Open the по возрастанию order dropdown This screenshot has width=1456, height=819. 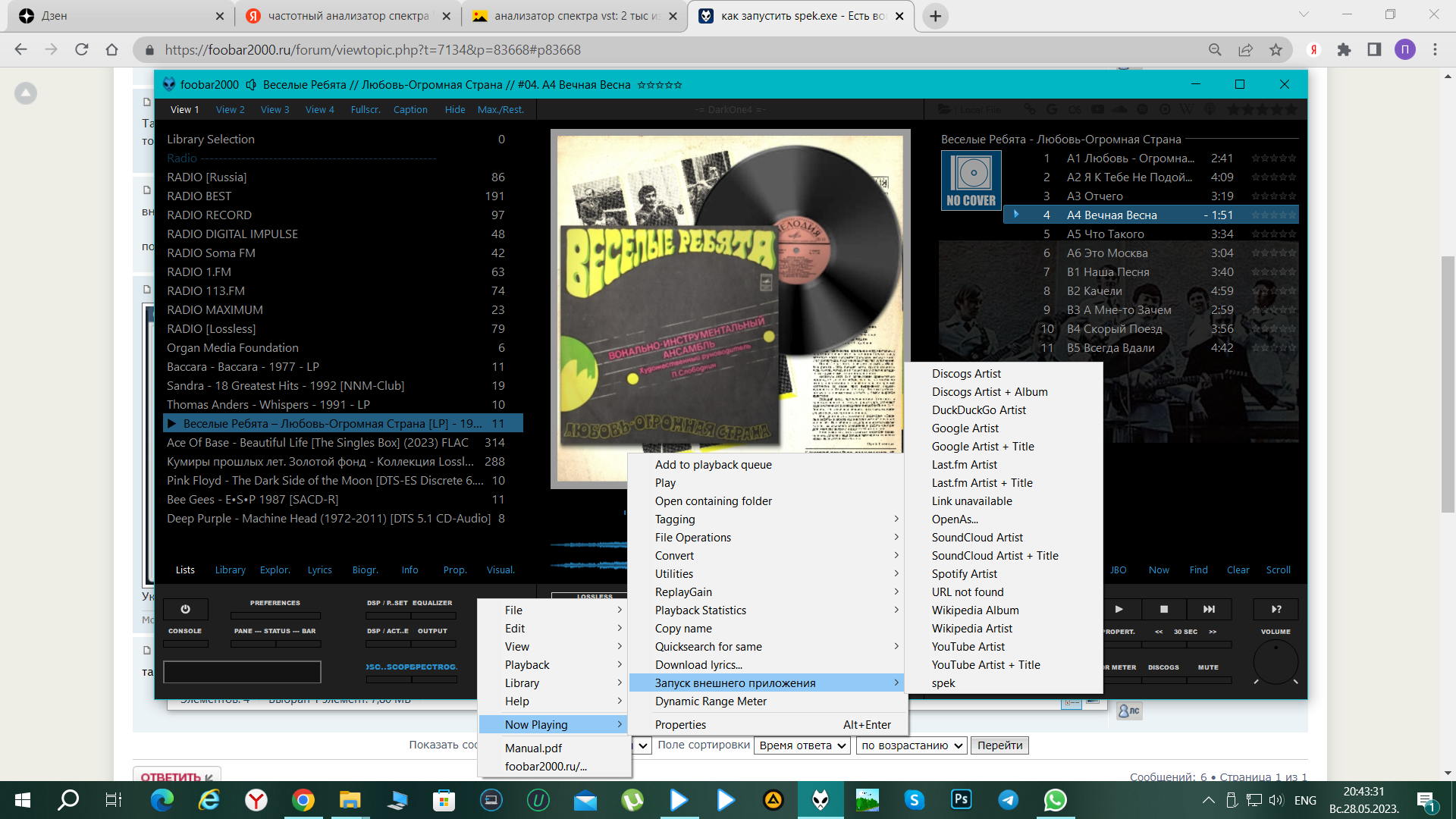(x=912, y=745)
